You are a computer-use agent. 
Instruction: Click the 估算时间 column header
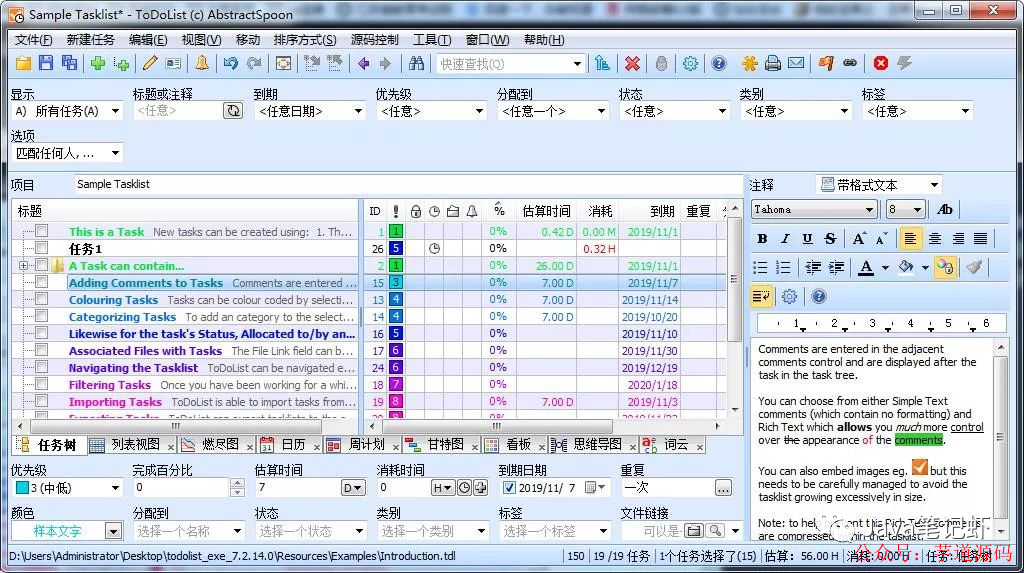[x=546, y=211]
